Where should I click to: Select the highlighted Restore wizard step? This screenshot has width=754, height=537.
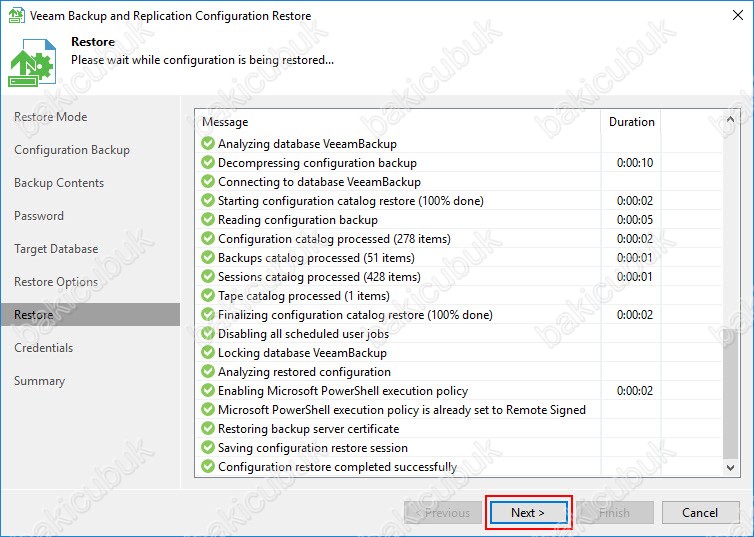point(90,314)
